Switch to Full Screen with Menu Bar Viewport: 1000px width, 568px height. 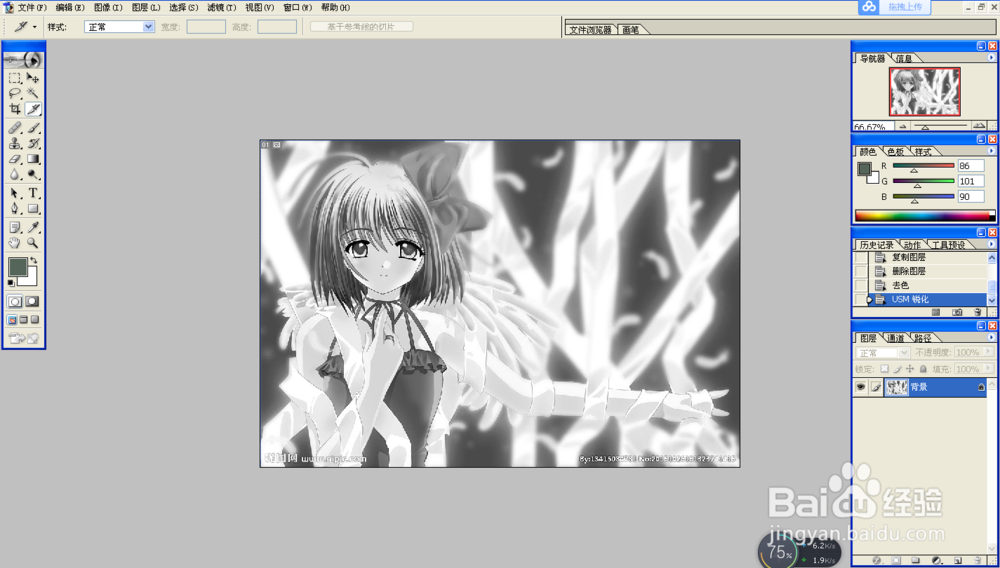[x=24, y=320]
